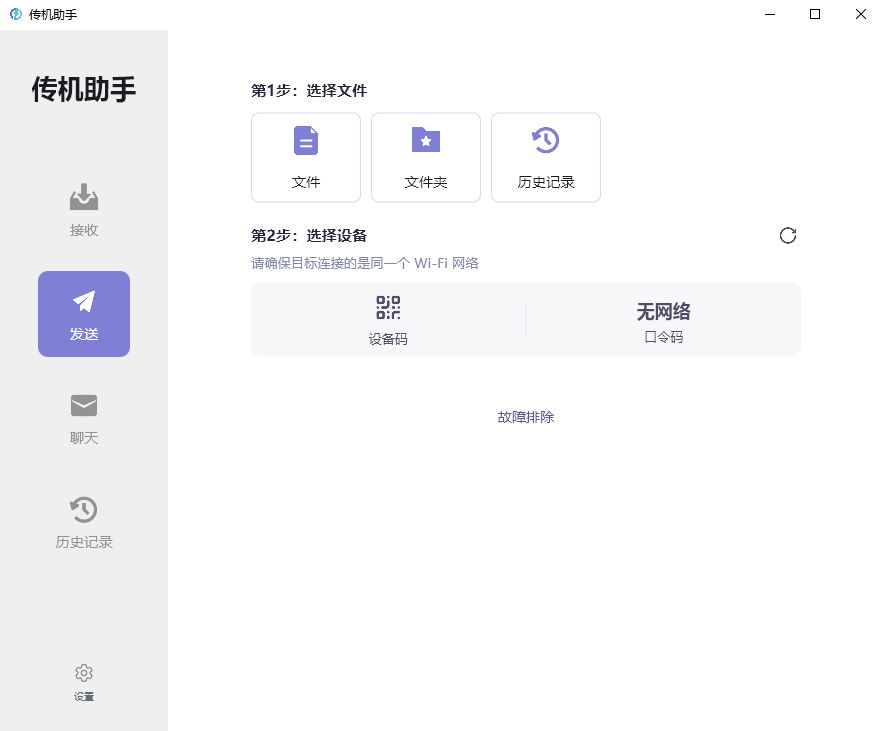884x731 pixels.
Task: Open Chat via the envelope 聊天 icon
Action: pos(84,406)
